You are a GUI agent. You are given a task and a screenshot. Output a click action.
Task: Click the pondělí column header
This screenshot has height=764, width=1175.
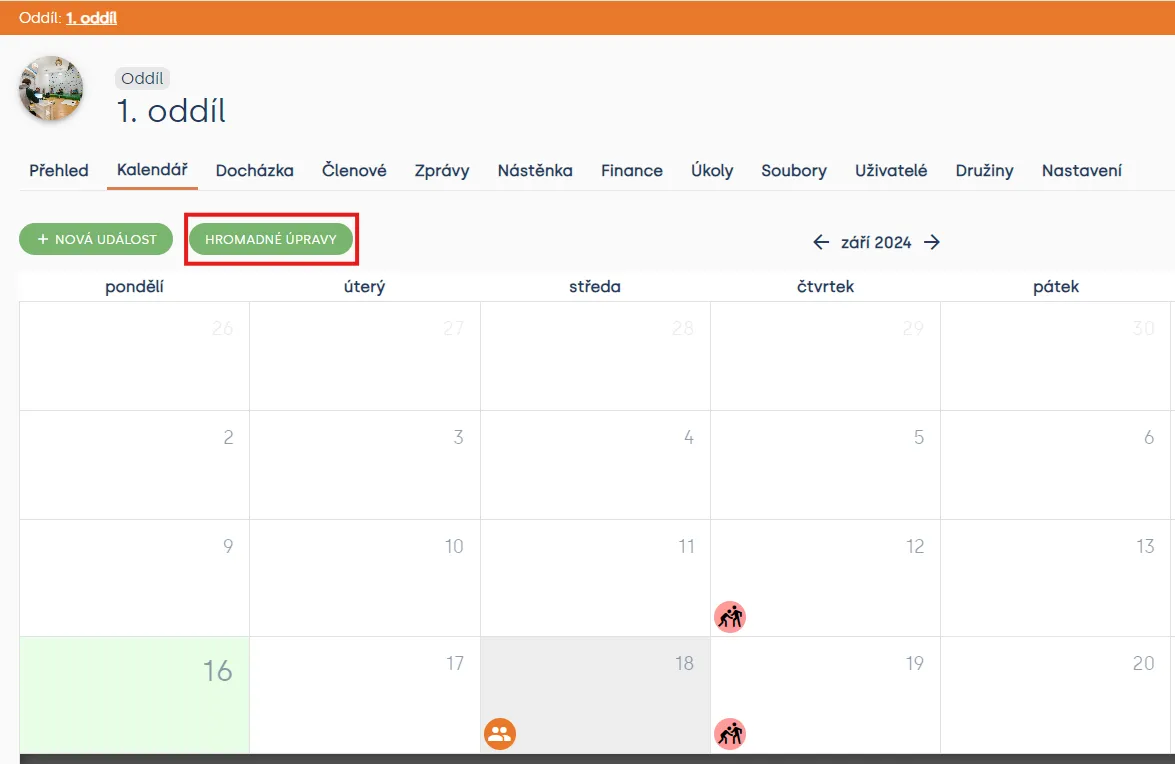[134, 287]
